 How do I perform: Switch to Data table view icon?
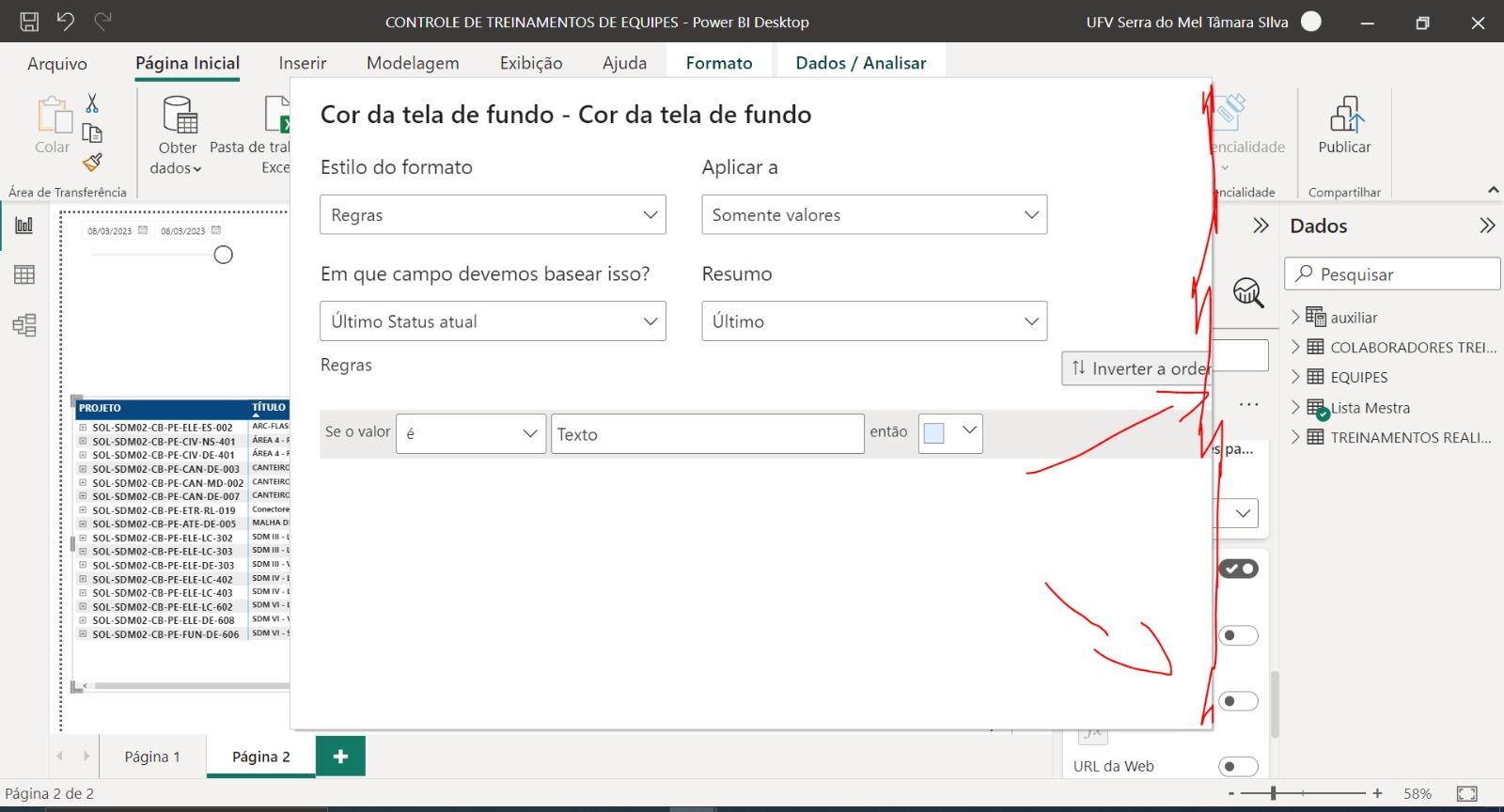pos(24,274)
